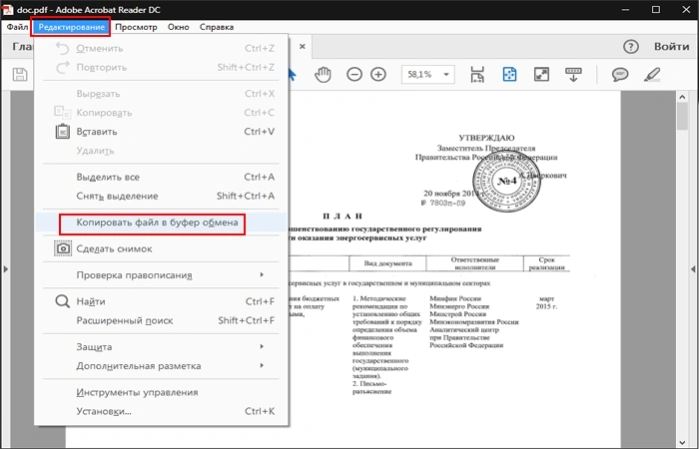Click the fit page width icon
Screen dimensions: 699x449
coord(477,74)
